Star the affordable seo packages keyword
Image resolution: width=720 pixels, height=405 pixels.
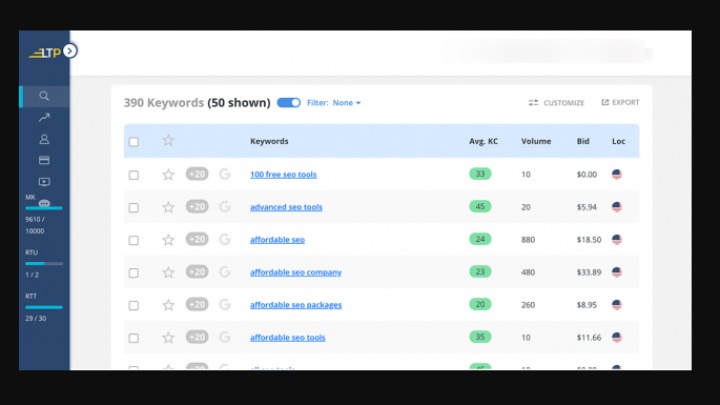click(x=169, y=305)
